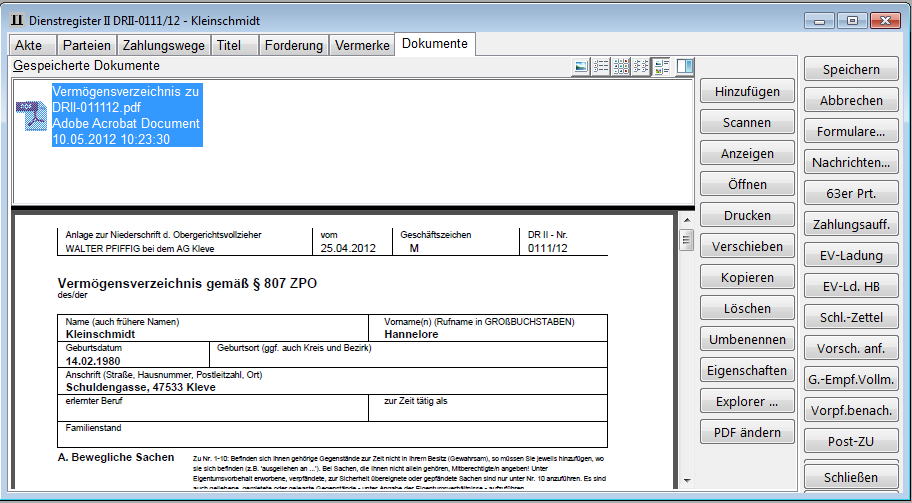Switch to the Forderung tab
The height and width of the screenshot is (503, 912).
[295, 45]
